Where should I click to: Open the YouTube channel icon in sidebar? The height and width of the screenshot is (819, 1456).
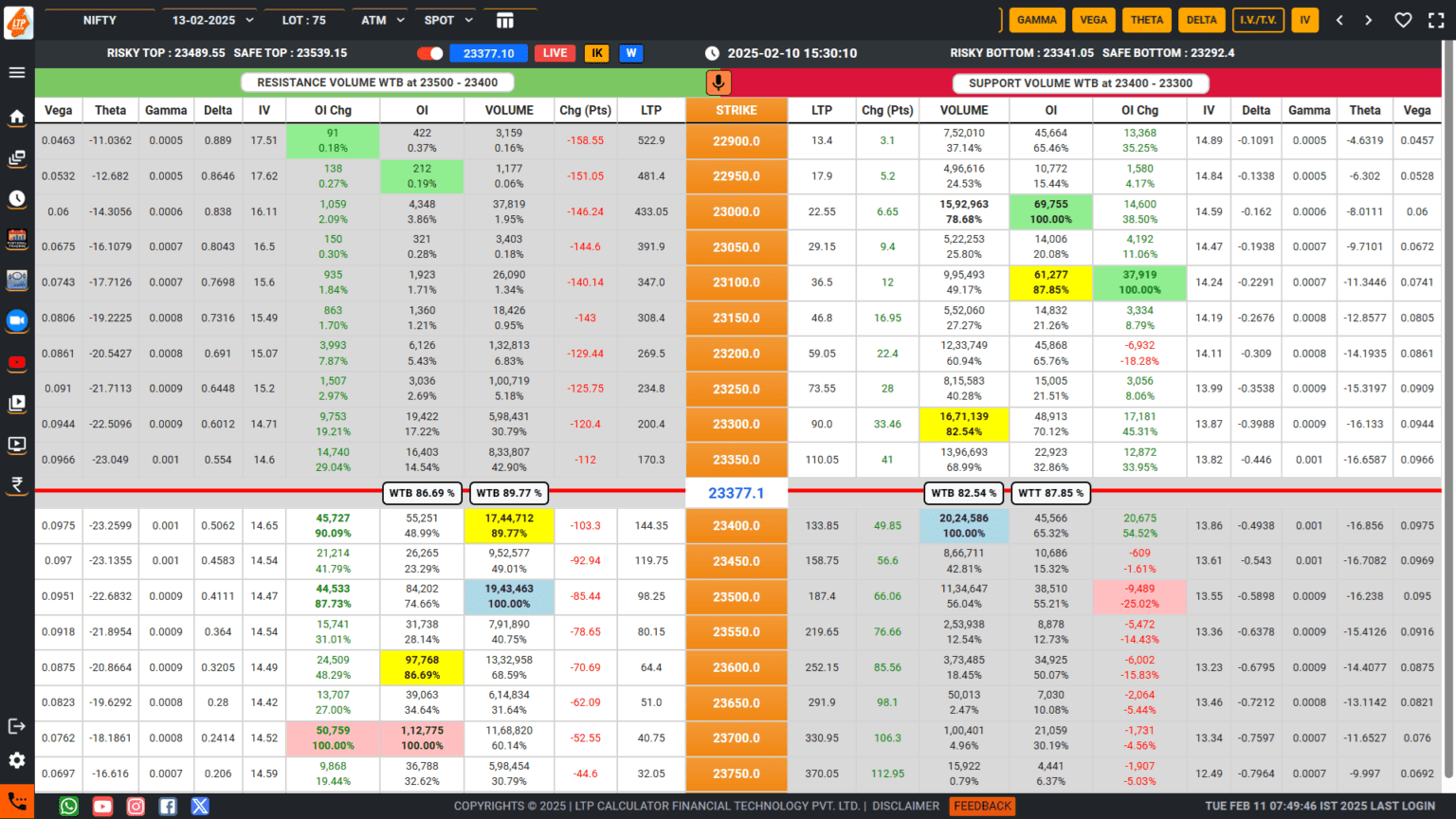[16, 362]
